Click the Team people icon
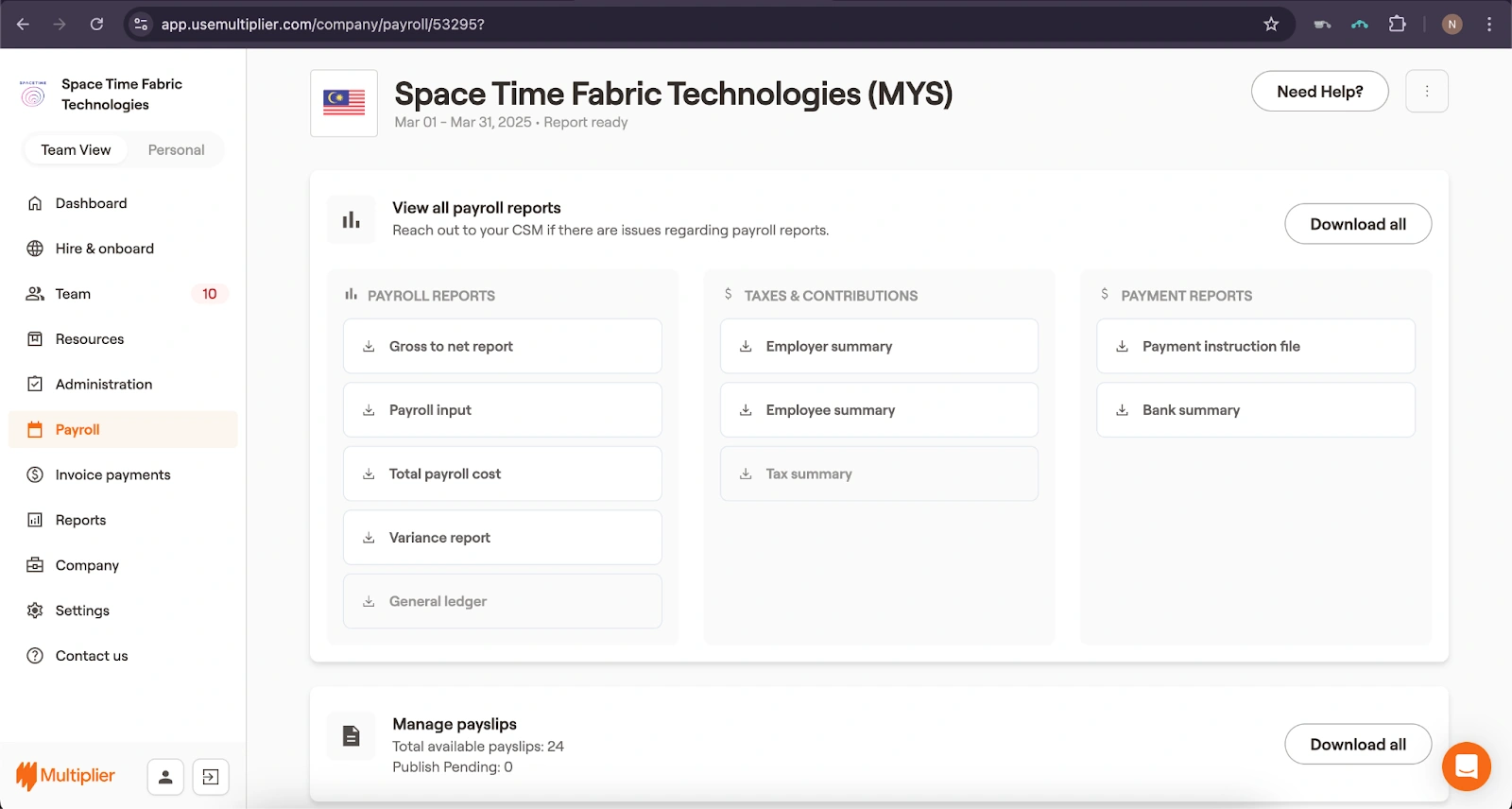Viewport: 1512px width, 809px height. (x=35, y=294)
